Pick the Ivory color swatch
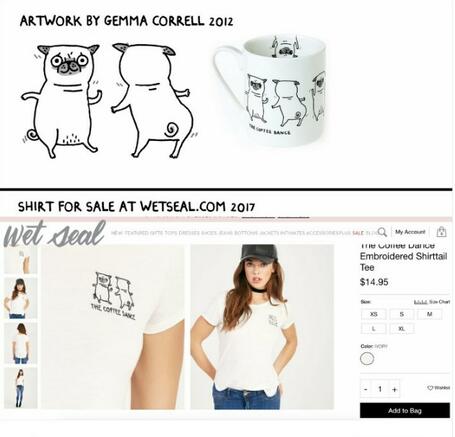Screen dimensions: 455x437 (367, 359)
